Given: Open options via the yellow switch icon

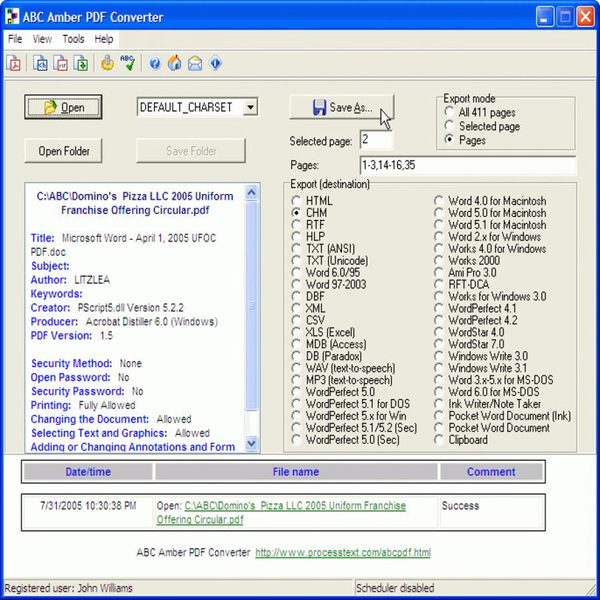Looking at the screenshot, I should point(108,63).
